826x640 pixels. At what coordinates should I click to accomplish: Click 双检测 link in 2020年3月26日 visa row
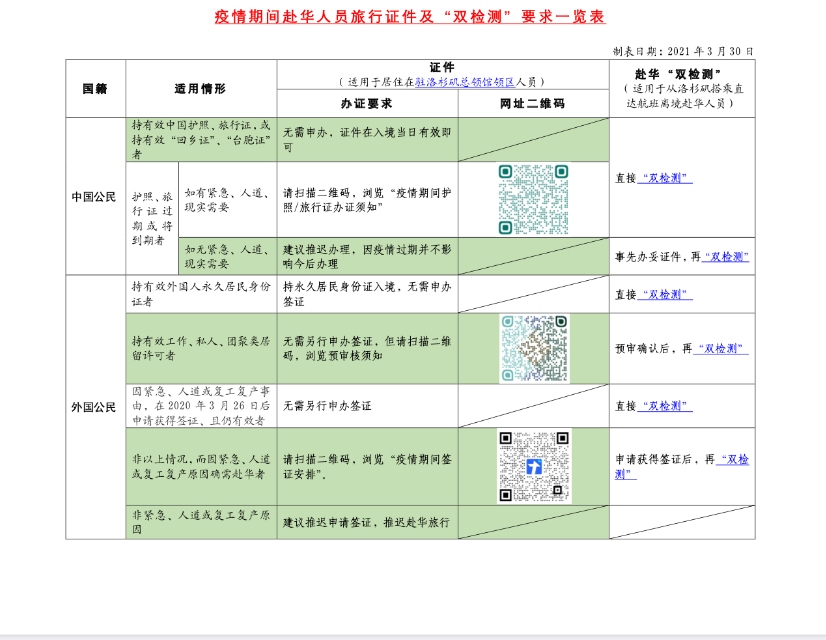(x=666, y=406)
